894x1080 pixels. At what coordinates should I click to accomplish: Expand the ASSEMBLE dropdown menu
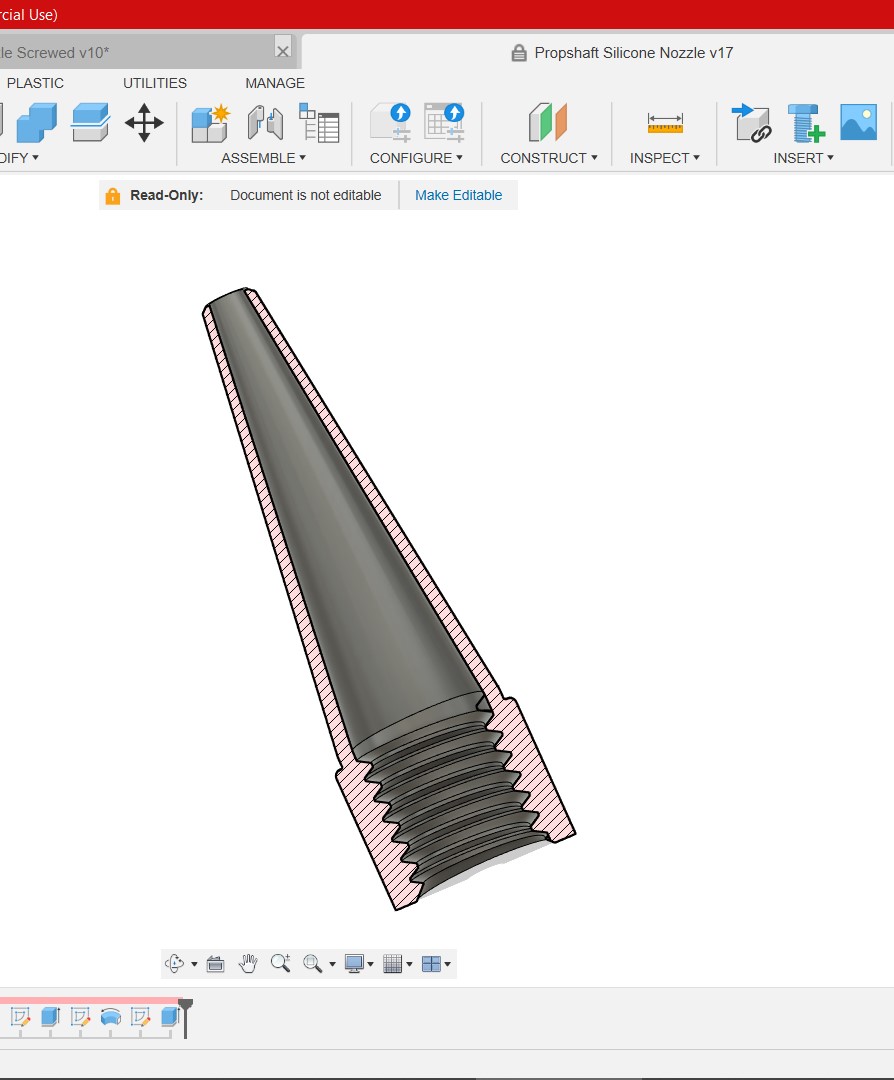tap(264, 158)
